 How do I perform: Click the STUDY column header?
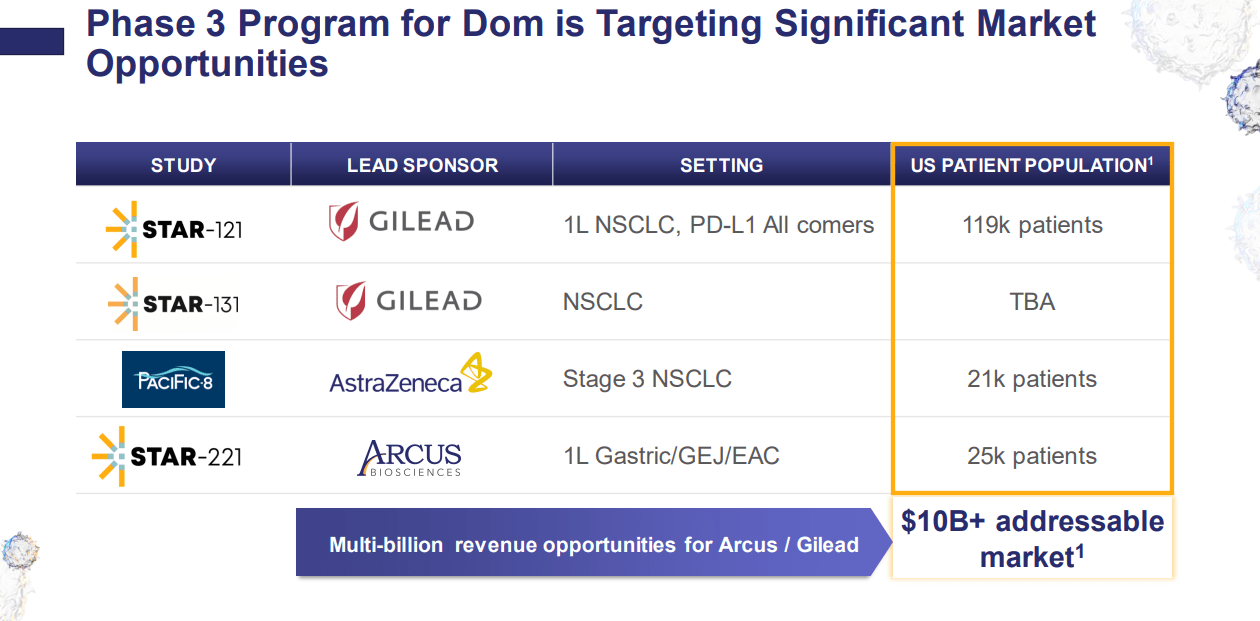(183, 165)
